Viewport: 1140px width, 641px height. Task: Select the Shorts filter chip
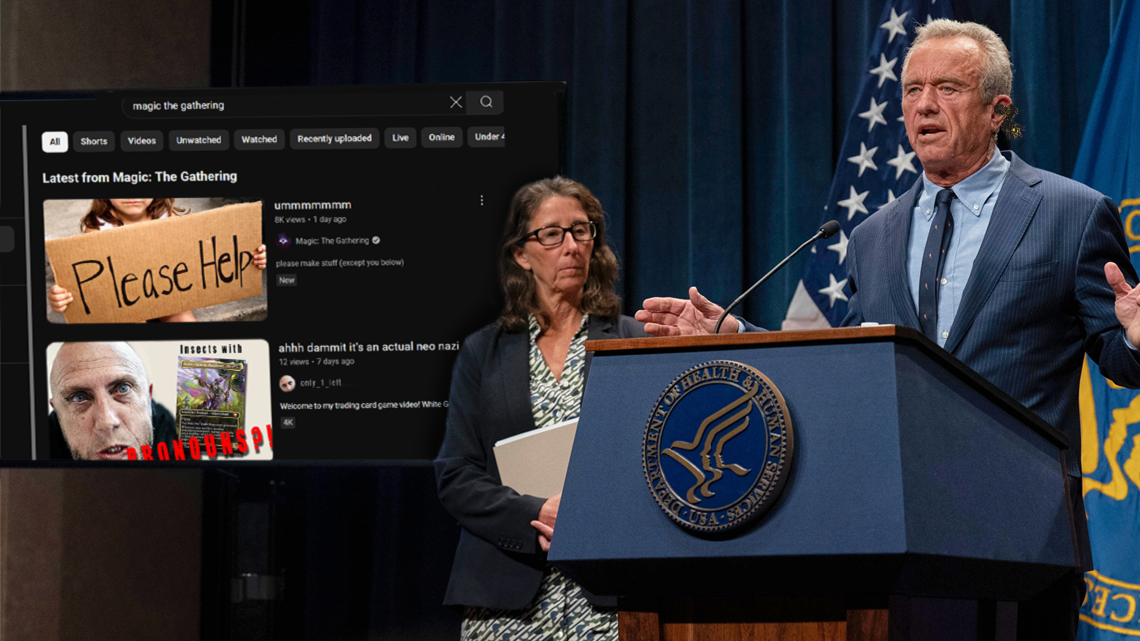tap(94, 141)
